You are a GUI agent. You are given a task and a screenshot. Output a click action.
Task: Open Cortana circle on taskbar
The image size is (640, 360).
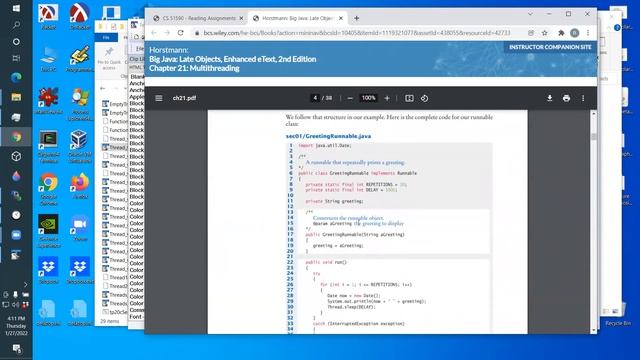click(x=16, y=42)
